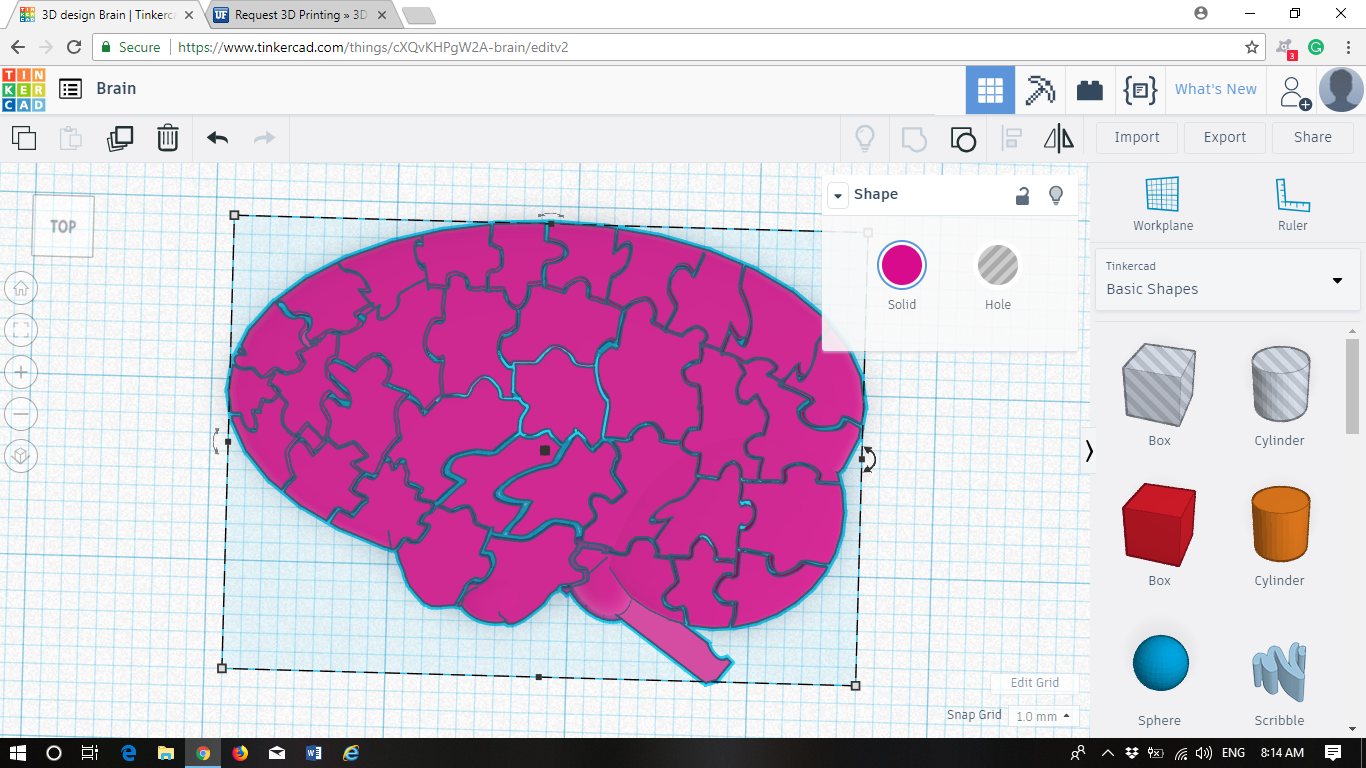Image resolution: width=1366 pixels, height=768 pixels.
Task: Select the Scribble shape
Action: (1279, 672)
